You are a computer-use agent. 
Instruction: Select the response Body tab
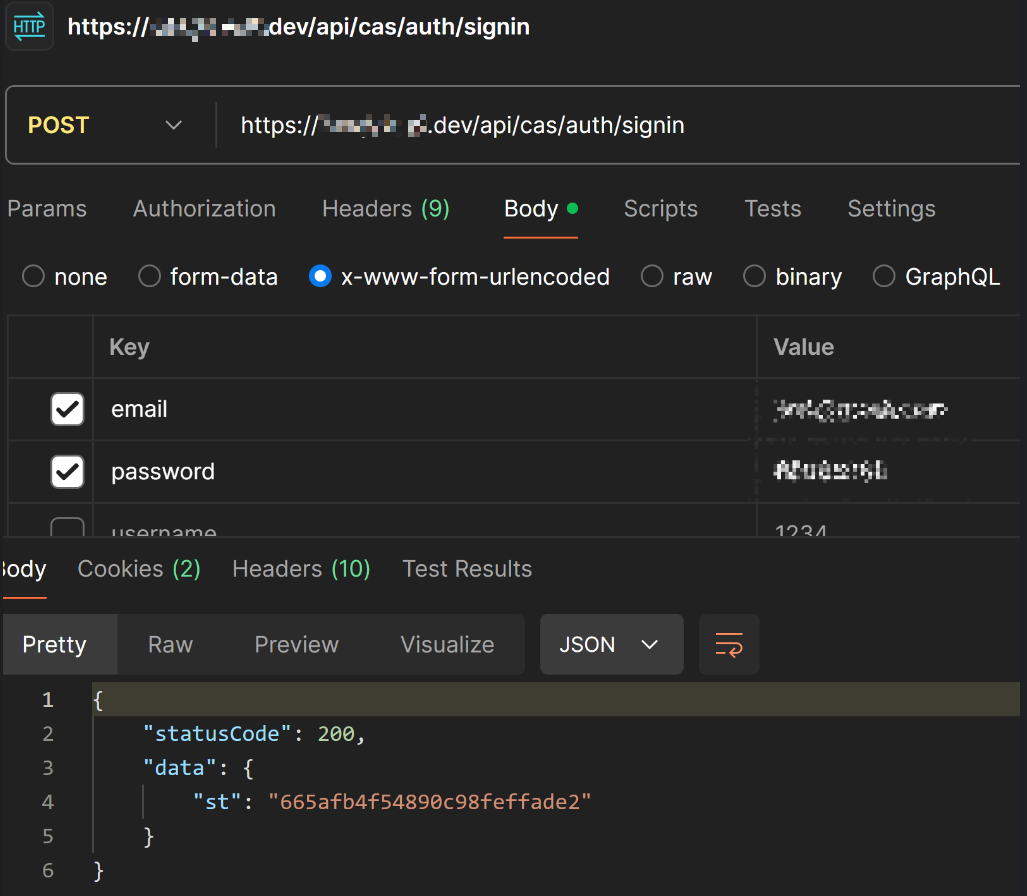tap(24, 569)
